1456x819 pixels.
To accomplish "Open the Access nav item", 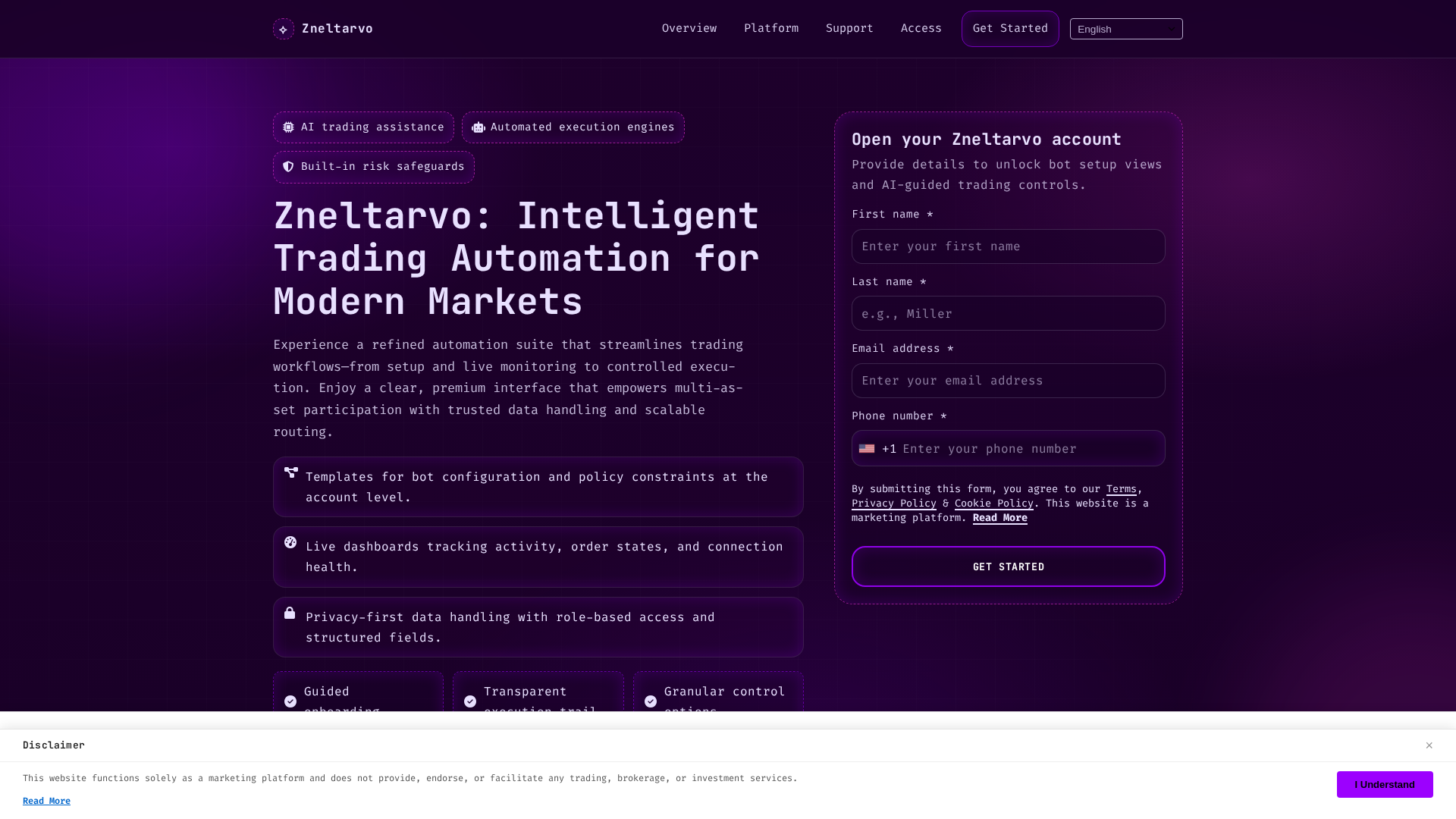I will coord(921,28).
